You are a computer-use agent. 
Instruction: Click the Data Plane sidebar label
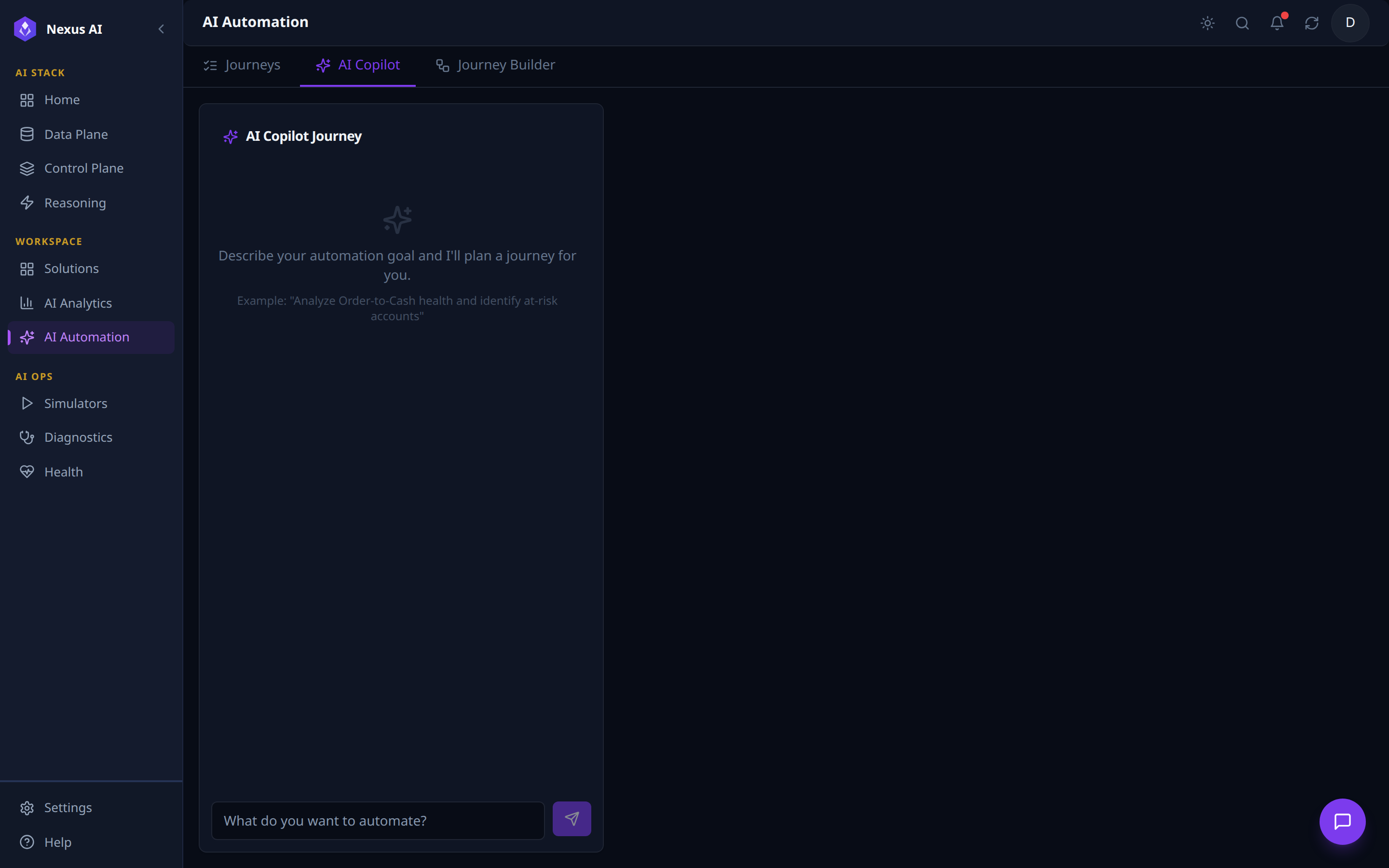(76, 135)
